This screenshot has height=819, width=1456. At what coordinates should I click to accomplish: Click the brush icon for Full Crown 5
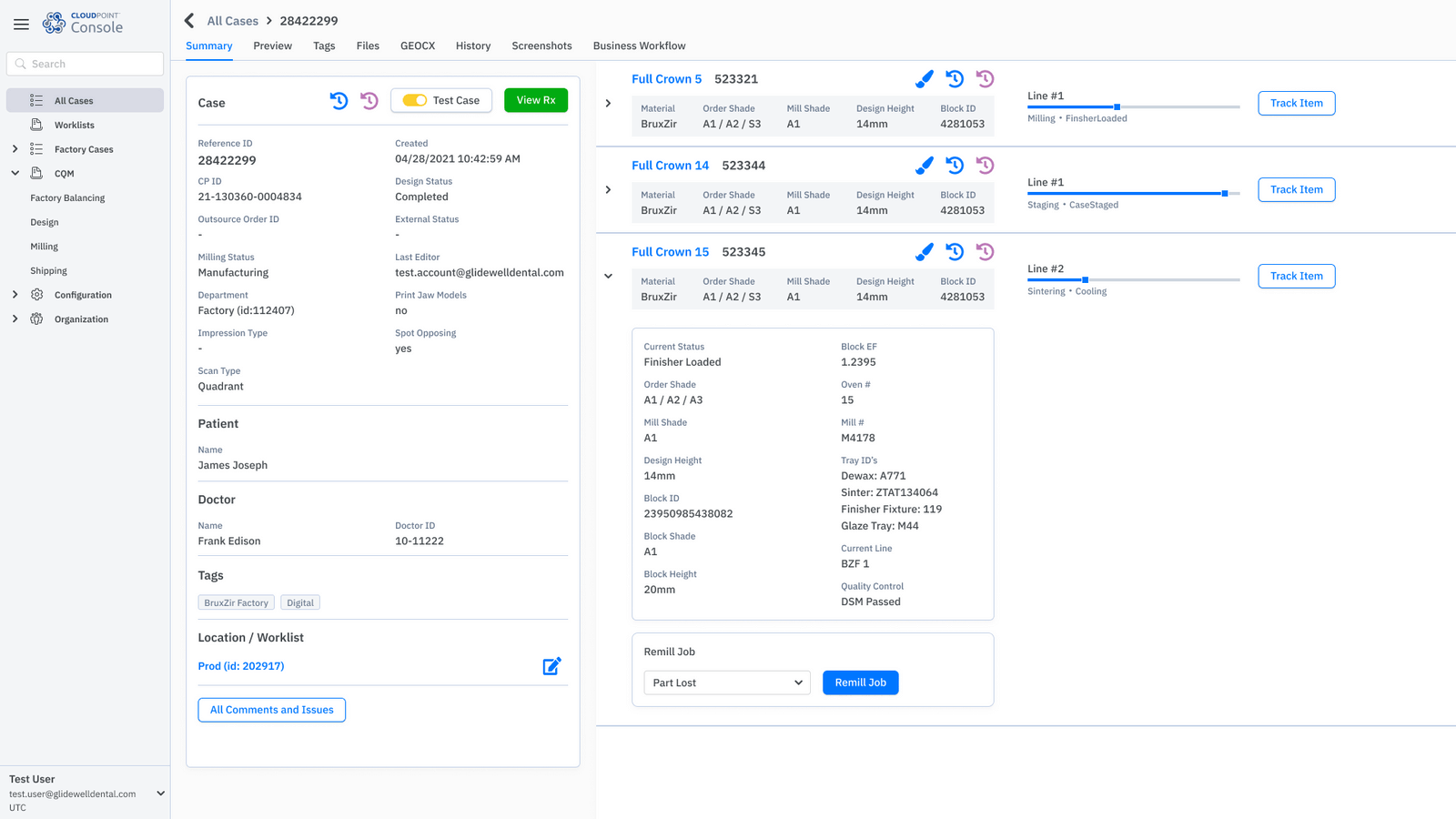pos(925,79)
